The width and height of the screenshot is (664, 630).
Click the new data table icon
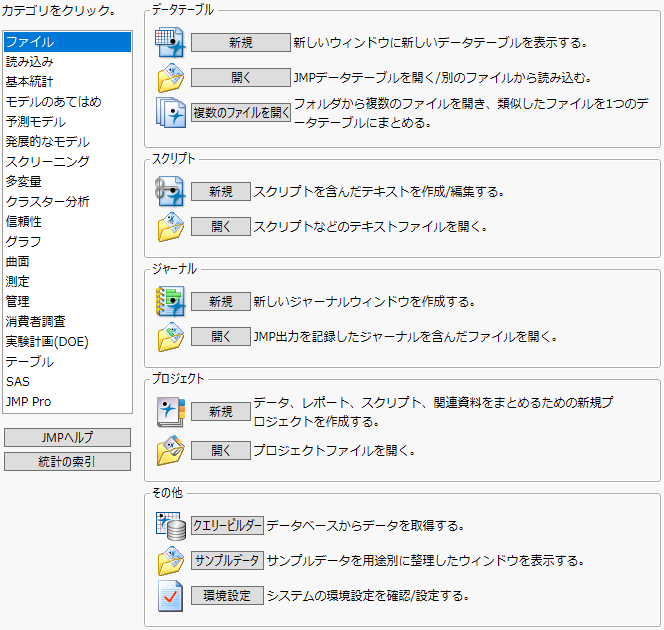170,42
